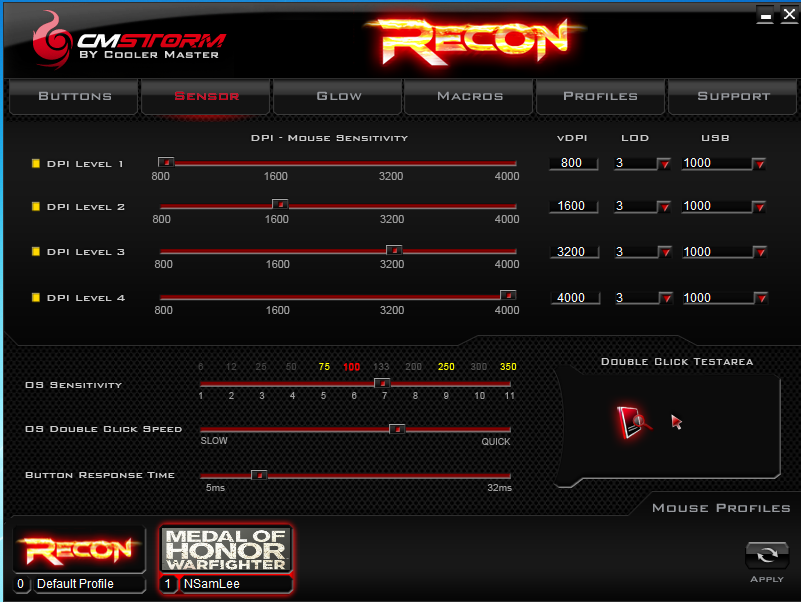
Task: Open the Profiles tab
Action: click(601, 96)
